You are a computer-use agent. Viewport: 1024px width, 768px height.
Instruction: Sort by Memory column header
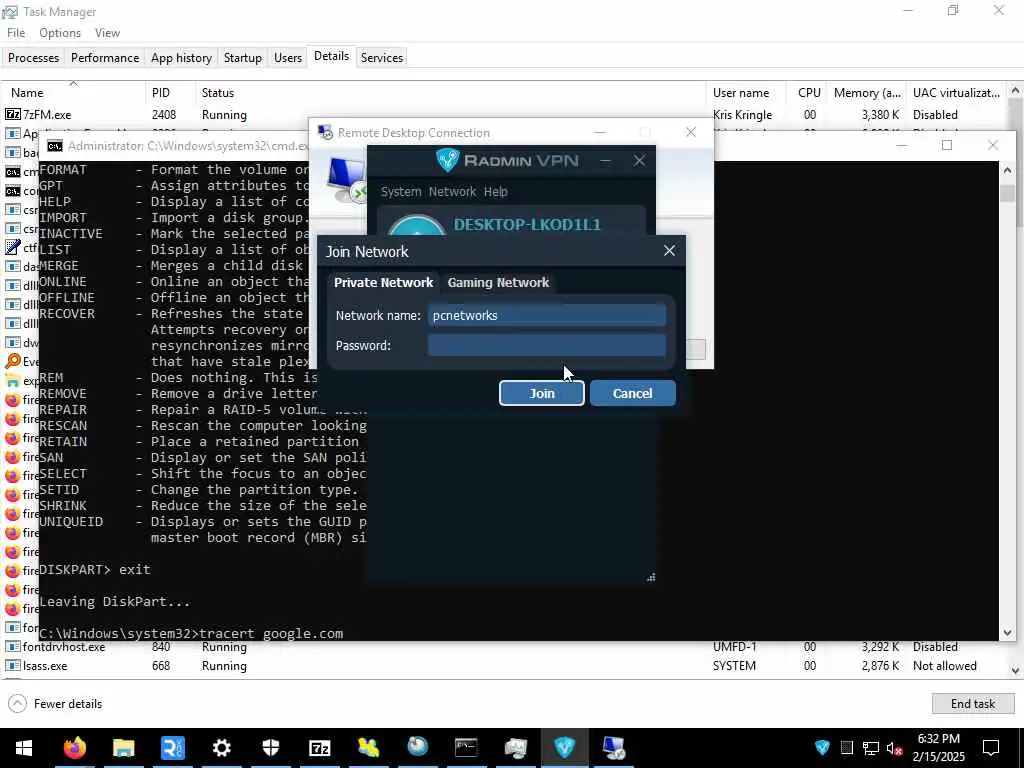click(867, 93)
